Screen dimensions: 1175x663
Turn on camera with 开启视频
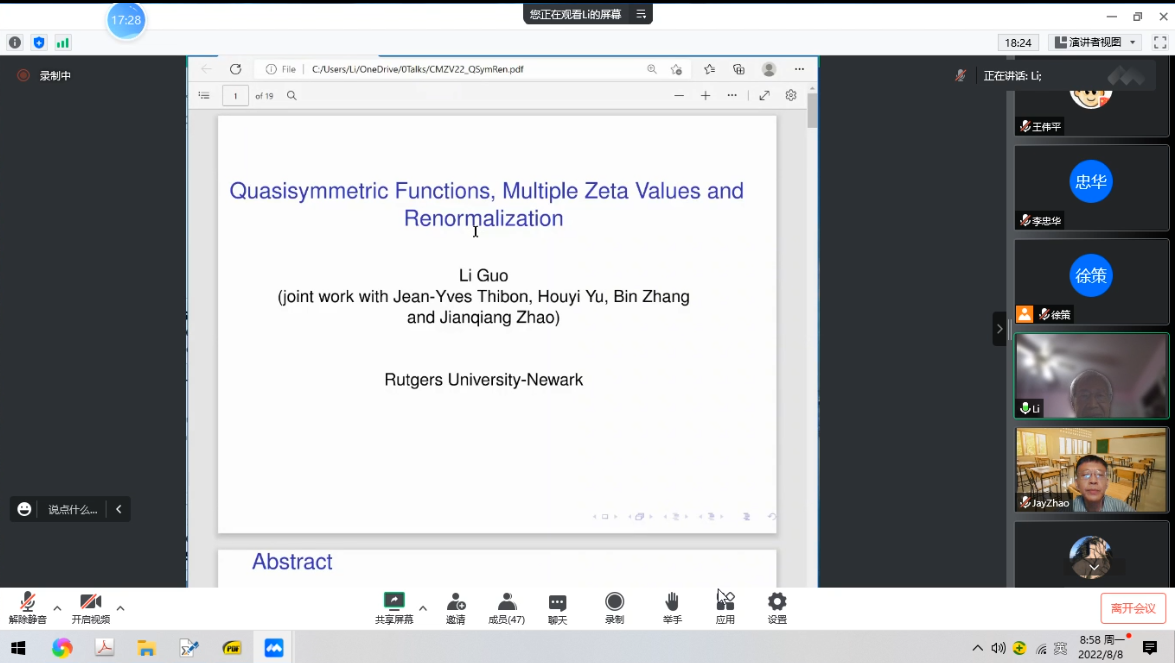[90, 606]
